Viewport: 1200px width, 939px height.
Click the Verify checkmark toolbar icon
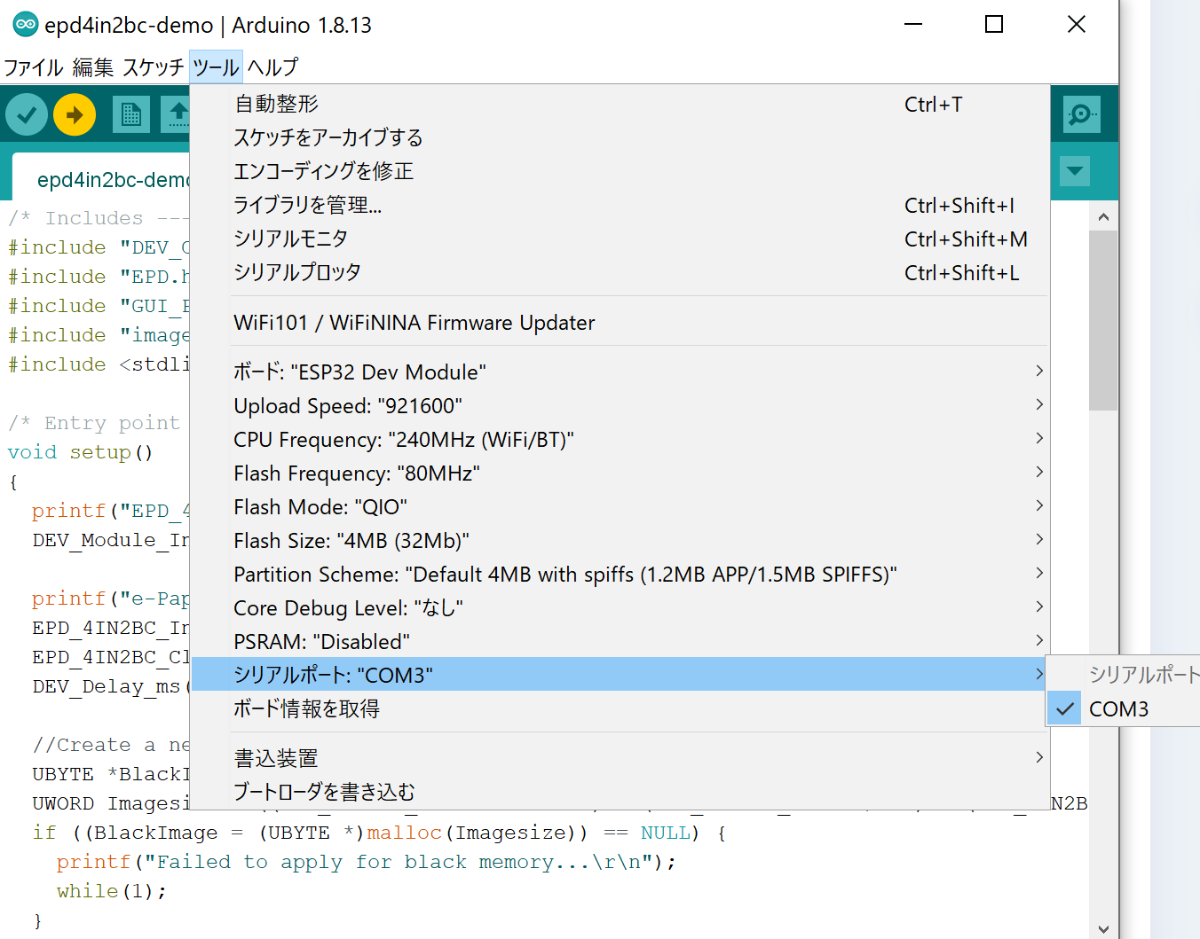(x=26, y=115)
